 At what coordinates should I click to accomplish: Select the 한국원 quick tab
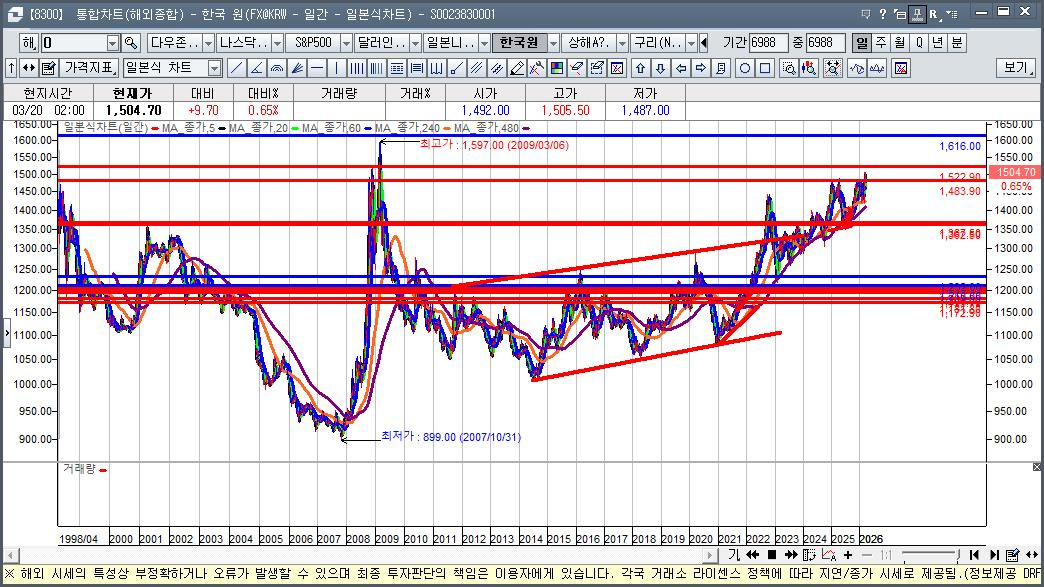pos(518,44)
